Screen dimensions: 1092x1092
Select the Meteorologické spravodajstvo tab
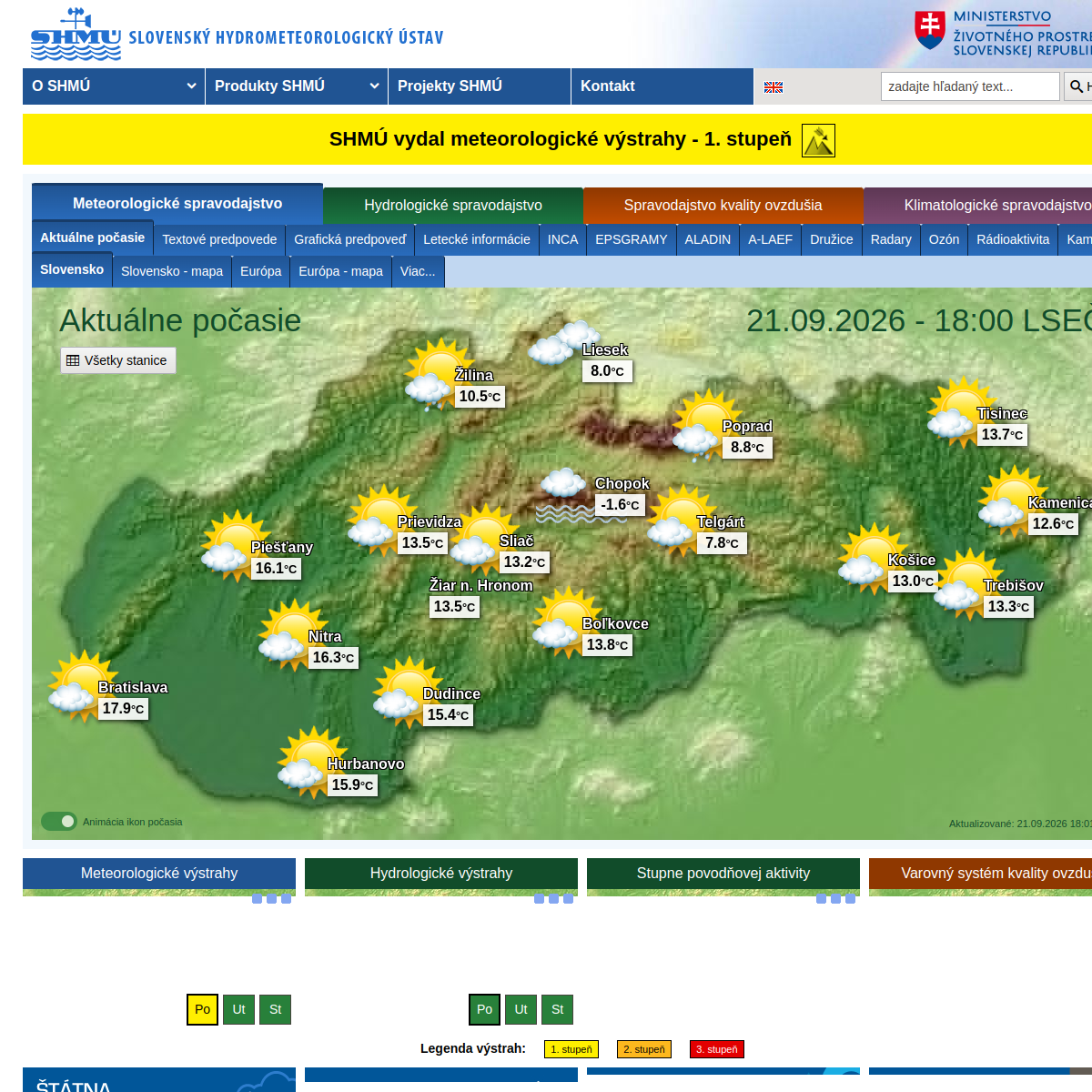pos(177,204)
